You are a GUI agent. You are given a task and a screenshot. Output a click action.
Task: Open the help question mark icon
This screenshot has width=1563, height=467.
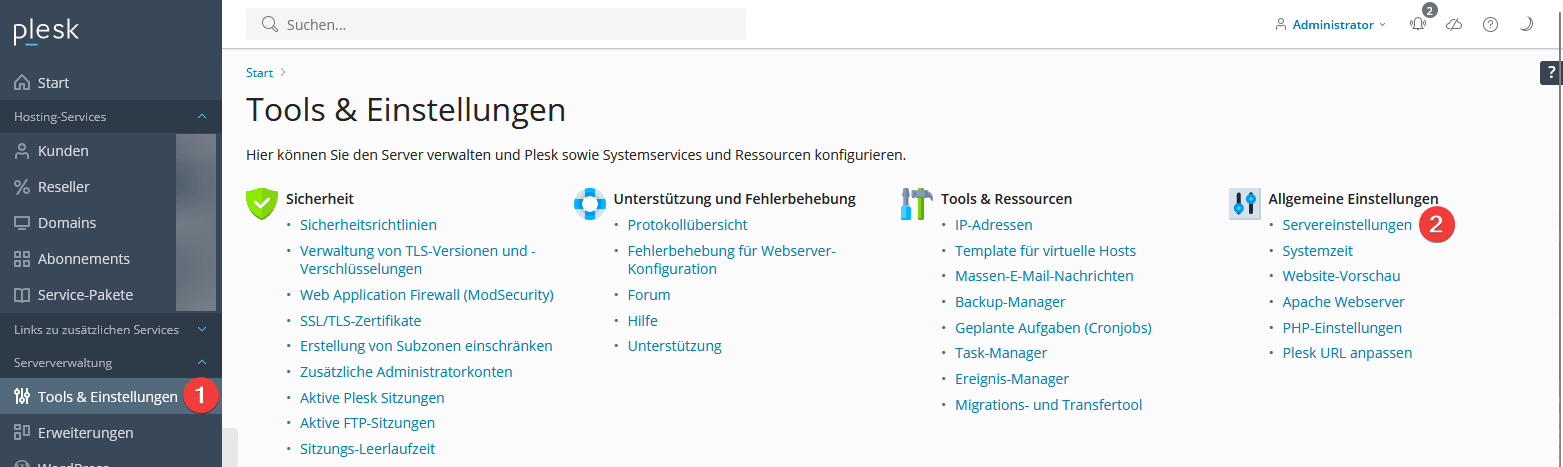pos(1490,25)
